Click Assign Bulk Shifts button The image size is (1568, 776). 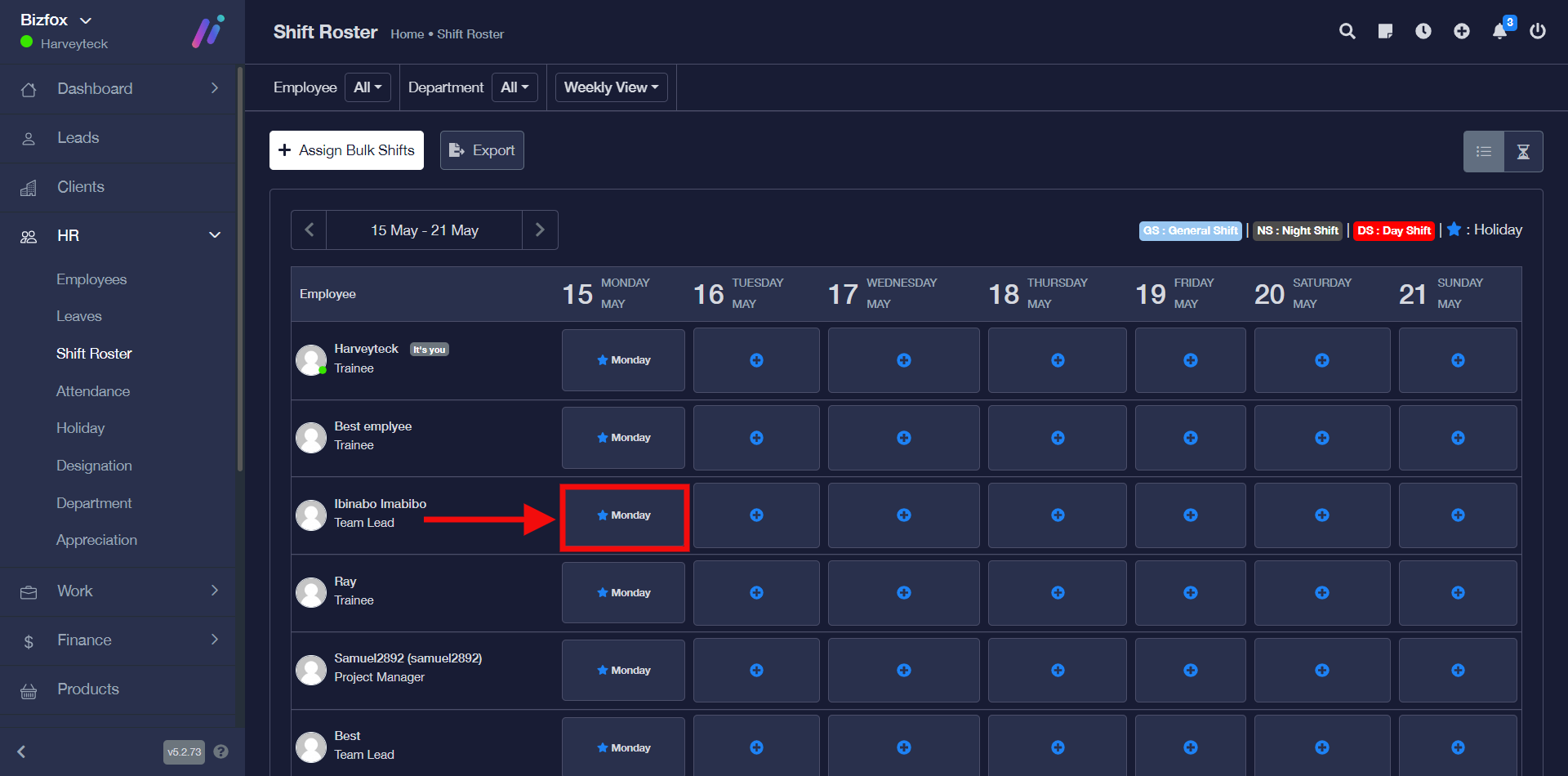tap(346, 150)
